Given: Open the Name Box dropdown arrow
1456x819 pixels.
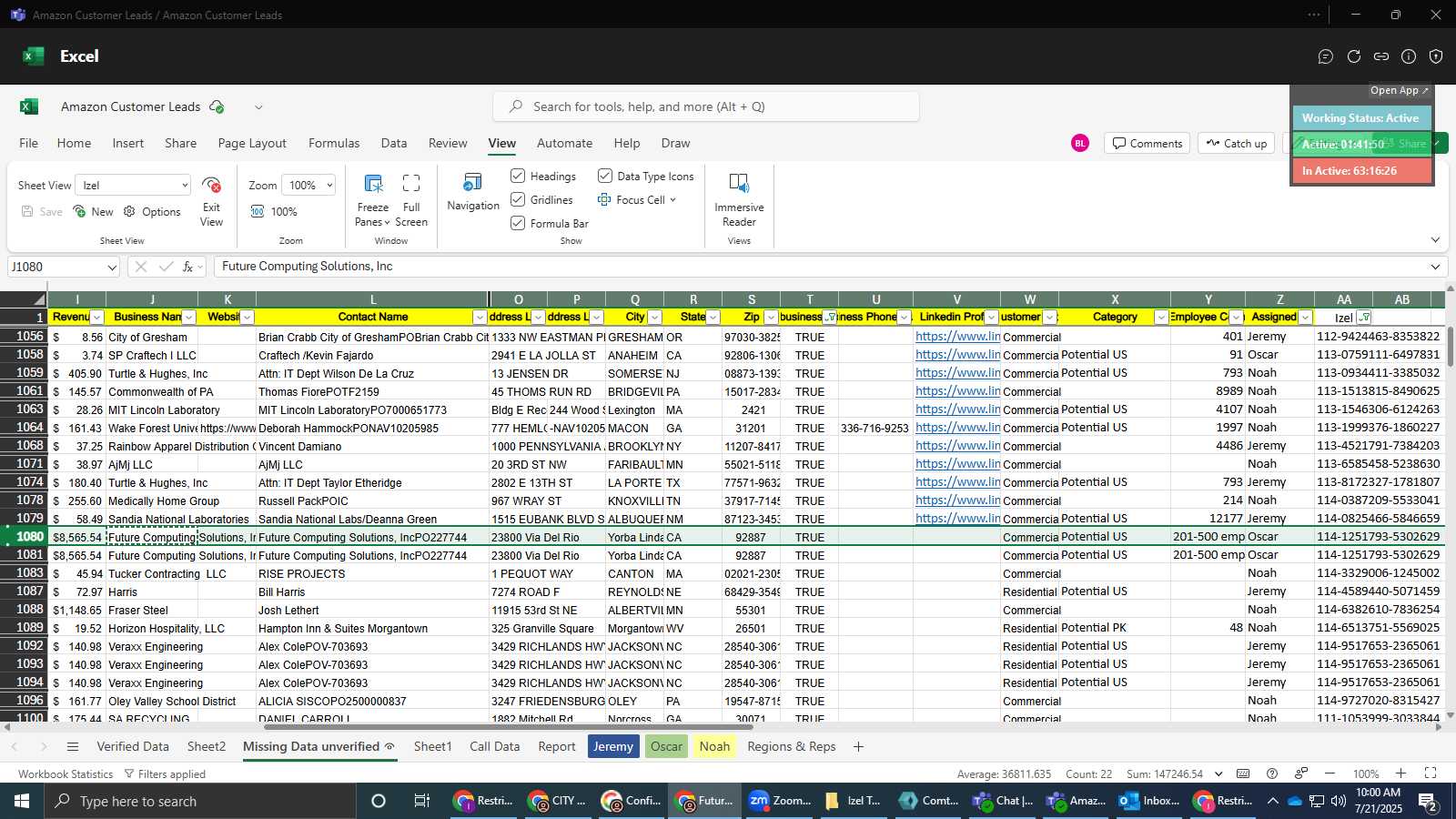Looking at the screenshot, I should 112,268.
